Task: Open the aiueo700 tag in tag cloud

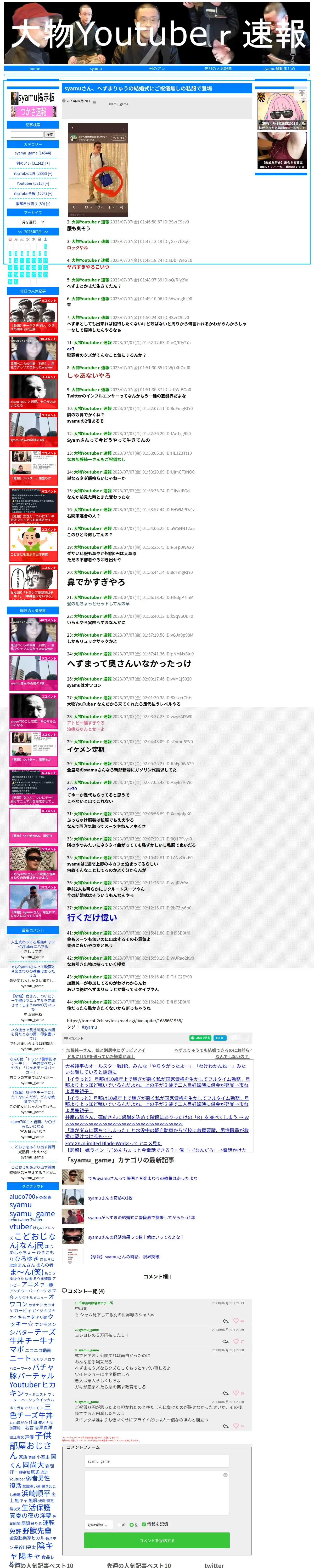Action: point(22,1197)
